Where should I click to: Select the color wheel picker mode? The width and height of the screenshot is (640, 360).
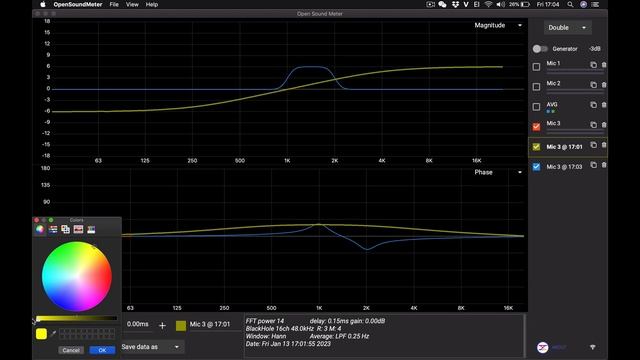coord(40,229)
